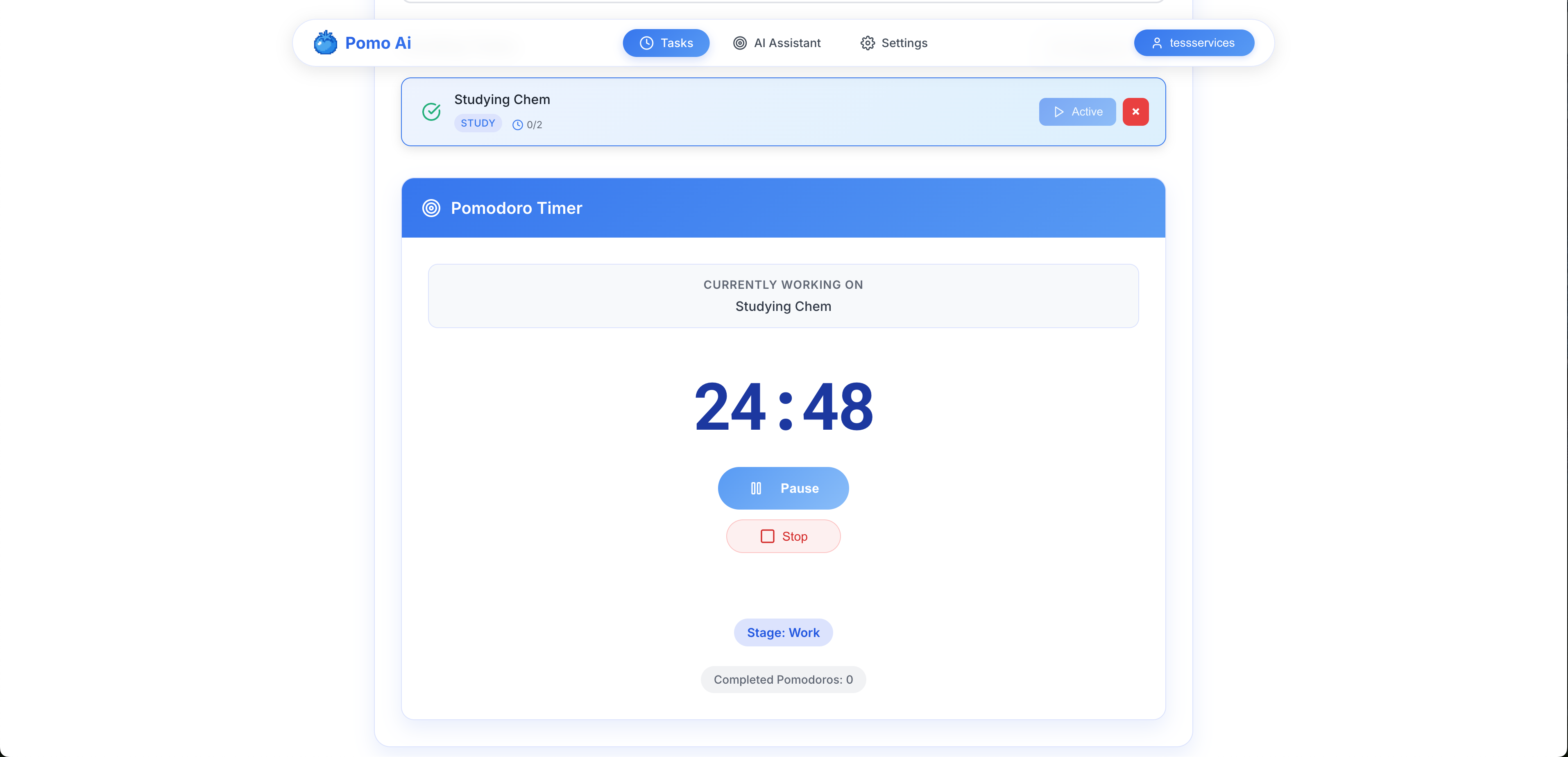The height and width of the screenshot is (757, 1568).
Task: Click the AI Assistant target icon
Action: coord(740,43)
